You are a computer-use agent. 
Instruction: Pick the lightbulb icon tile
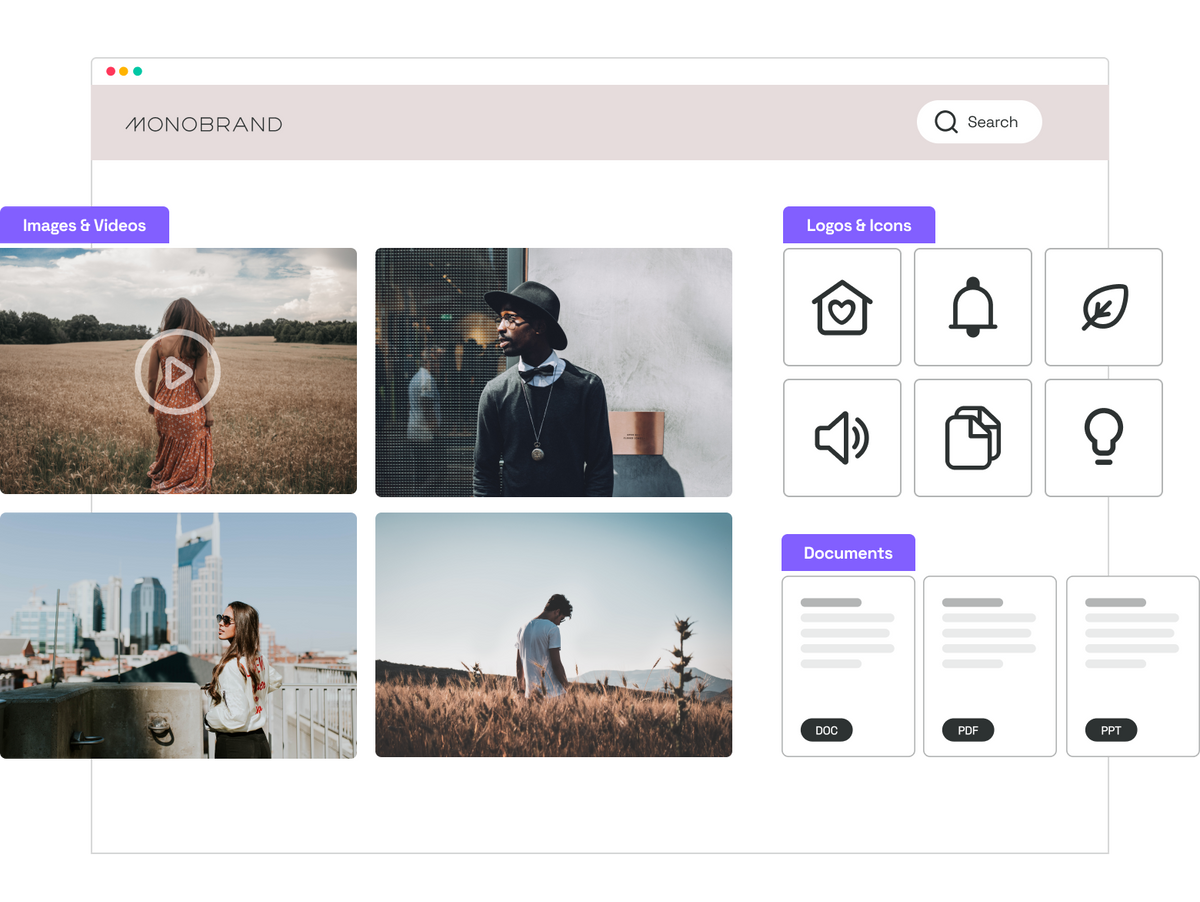click(x=1104, y=438)
